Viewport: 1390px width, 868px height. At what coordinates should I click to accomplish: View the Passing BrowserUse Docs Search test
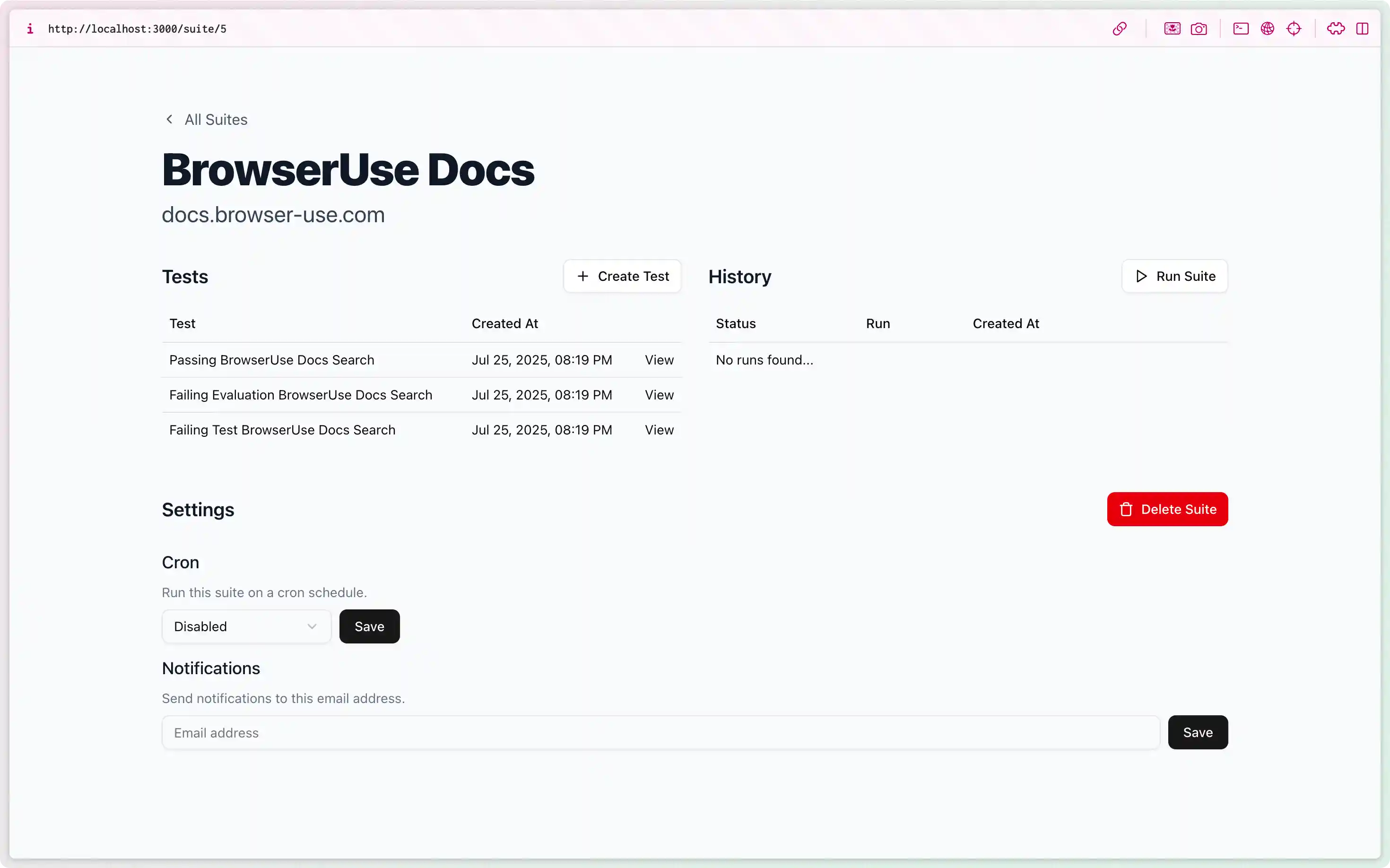(x=659, y=360)
